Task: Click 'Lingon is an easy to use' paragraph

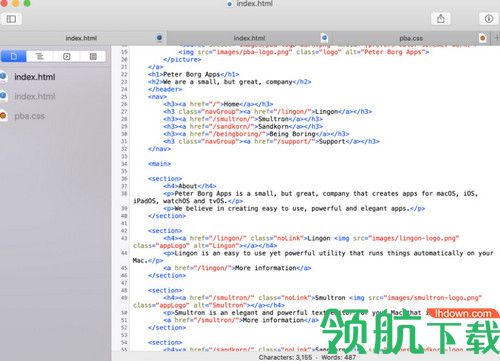Action: pyautogui.click(x=313, y=257)
